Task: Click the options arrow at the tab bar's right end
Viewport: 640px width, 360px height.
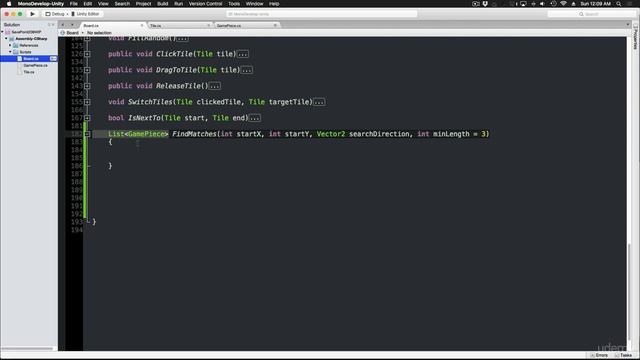Action: tap(628, 25)
